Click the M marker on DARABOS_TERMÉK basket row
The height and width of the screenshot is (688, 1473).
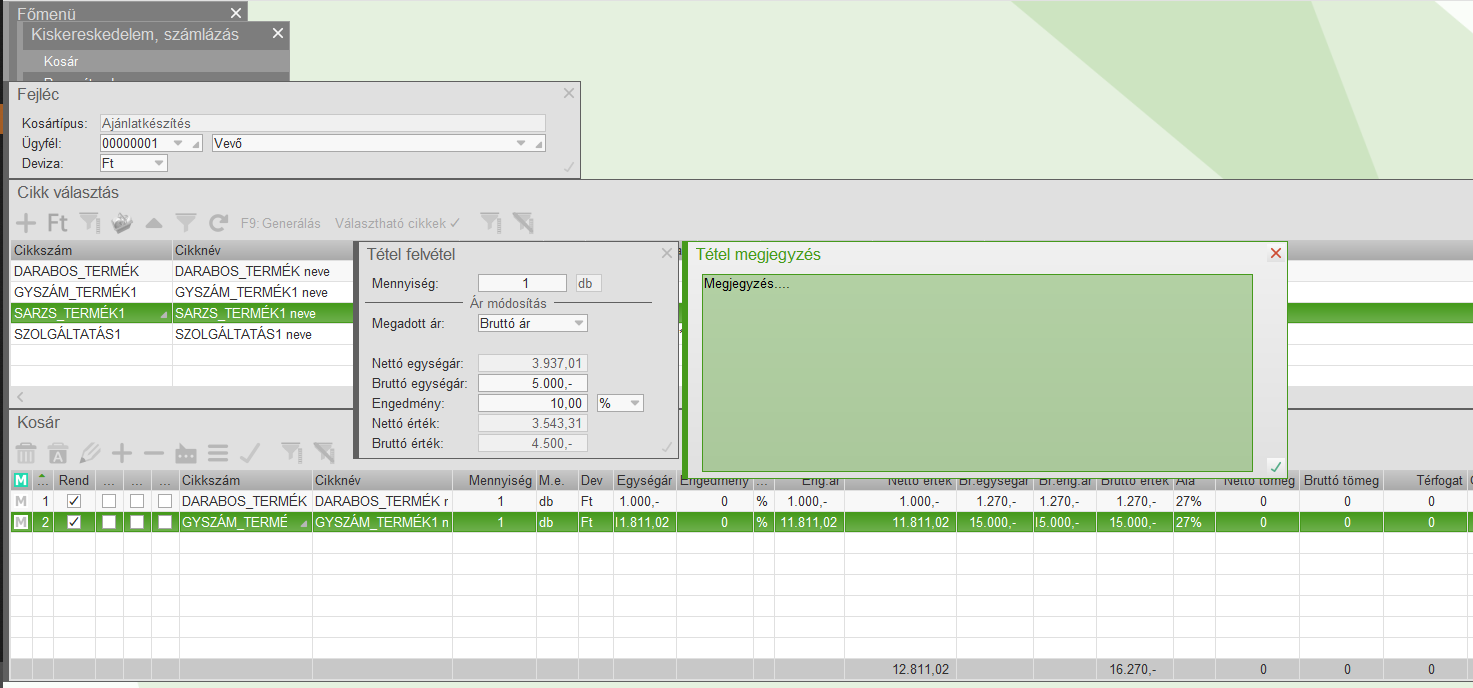tap(21, 501)
